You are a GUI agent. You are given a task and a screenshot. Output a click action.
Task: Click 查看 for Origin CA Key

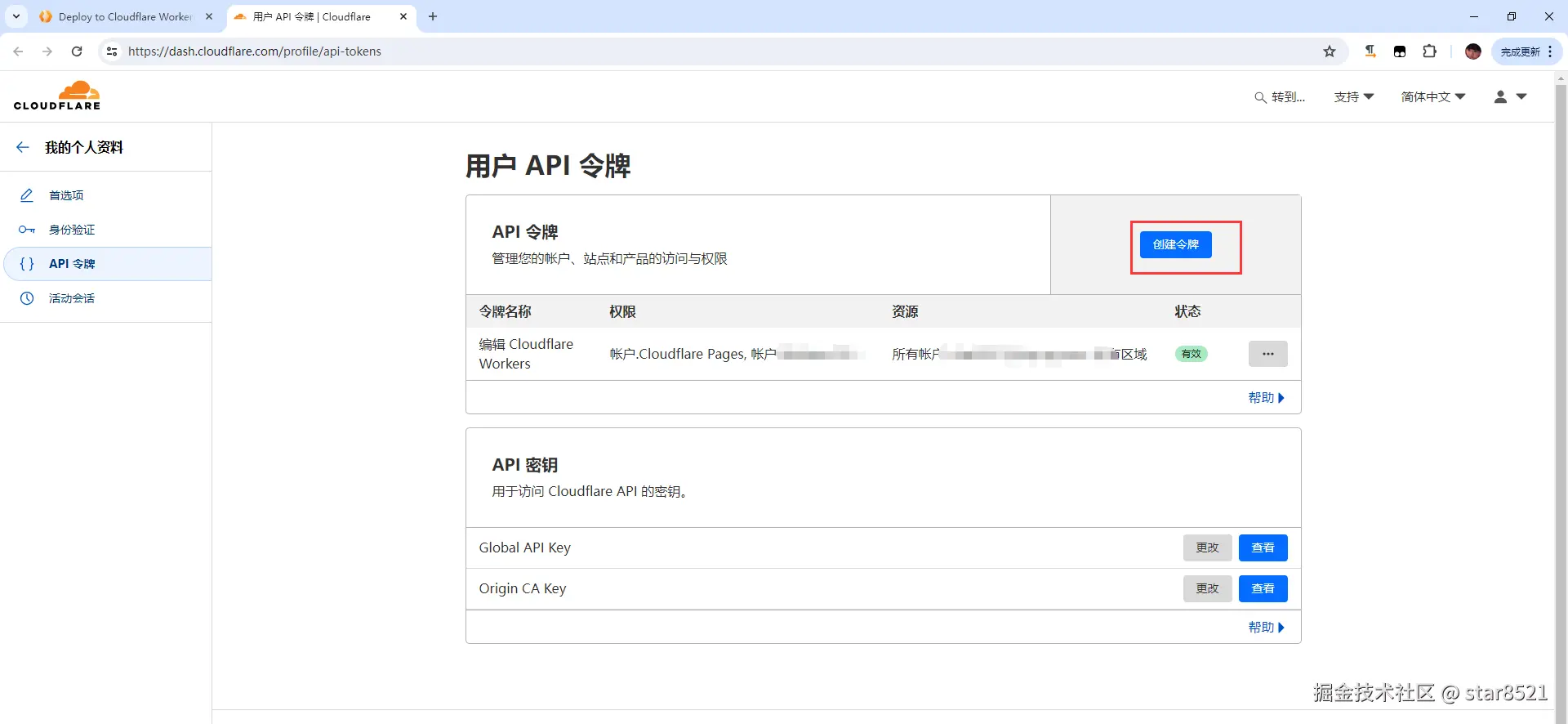click(1263, 588)
